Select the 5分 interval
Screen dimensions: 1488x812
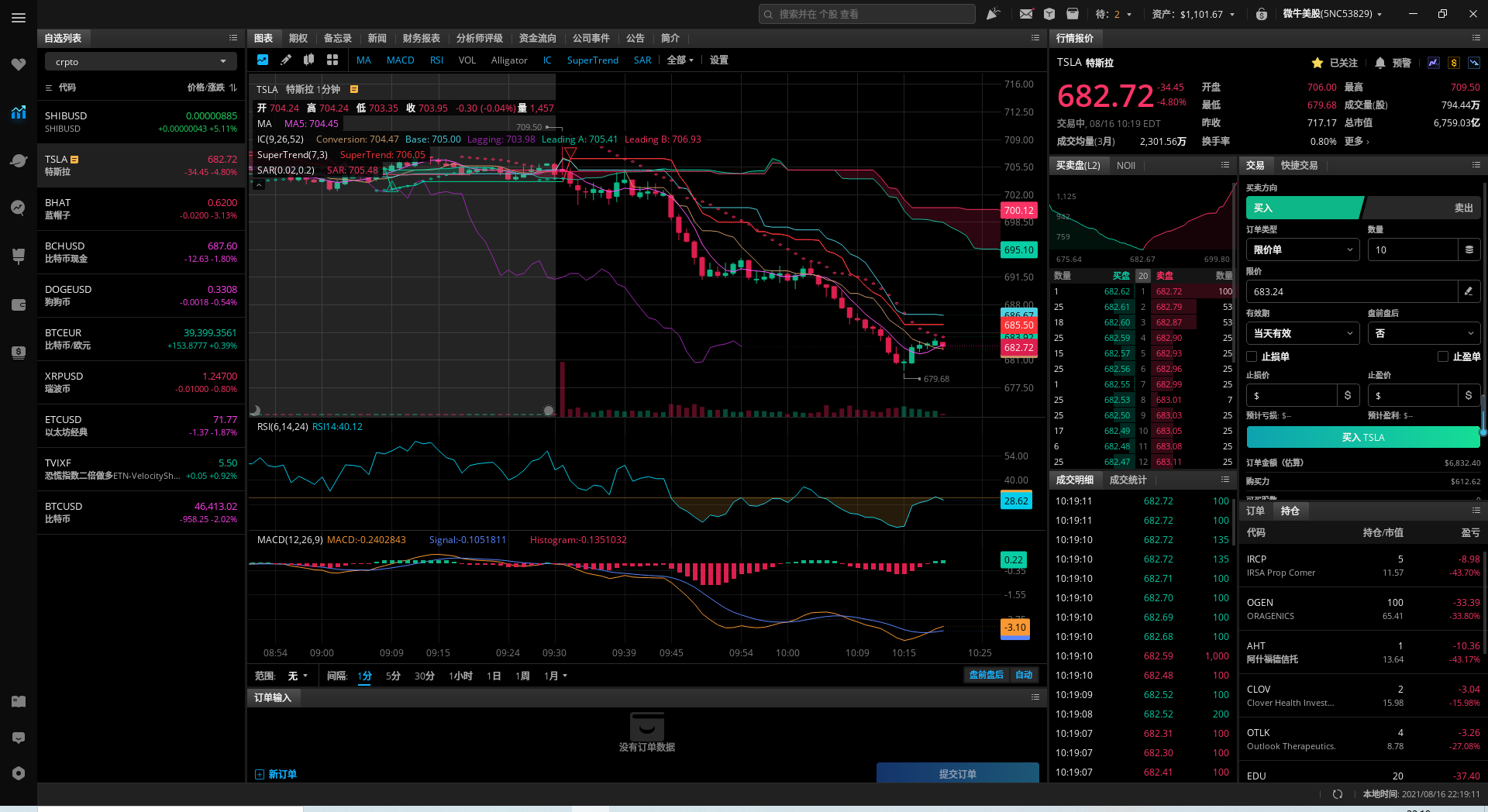pos(394,676)
